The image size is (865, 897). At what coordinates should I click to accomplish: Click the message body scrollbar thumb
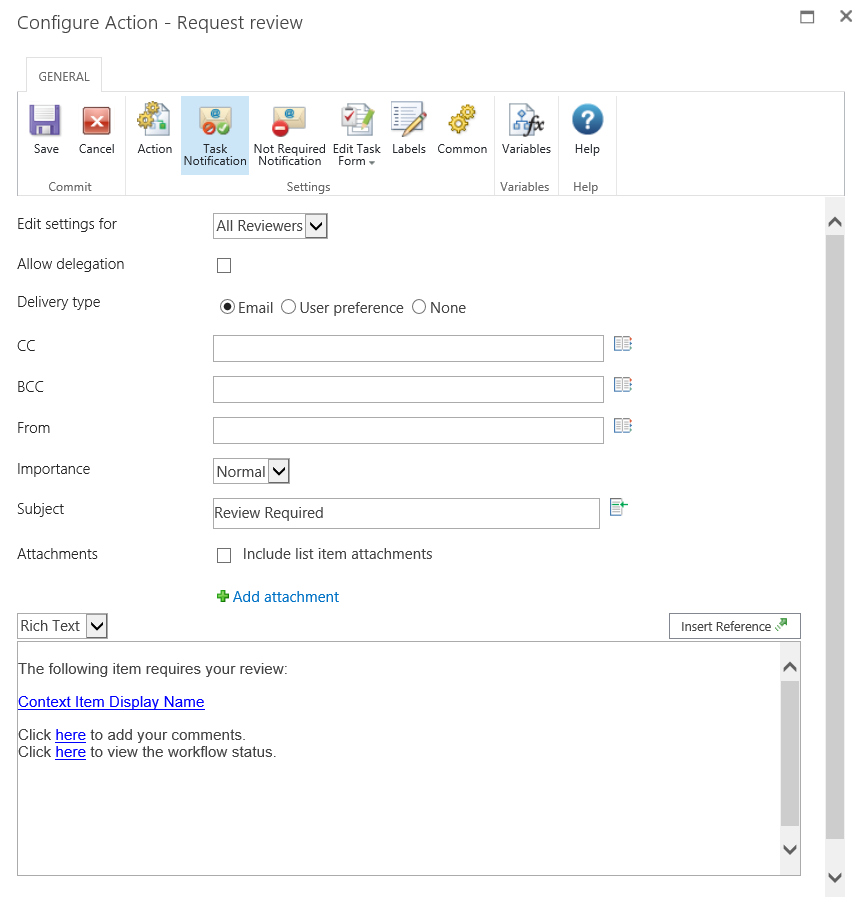790,753
